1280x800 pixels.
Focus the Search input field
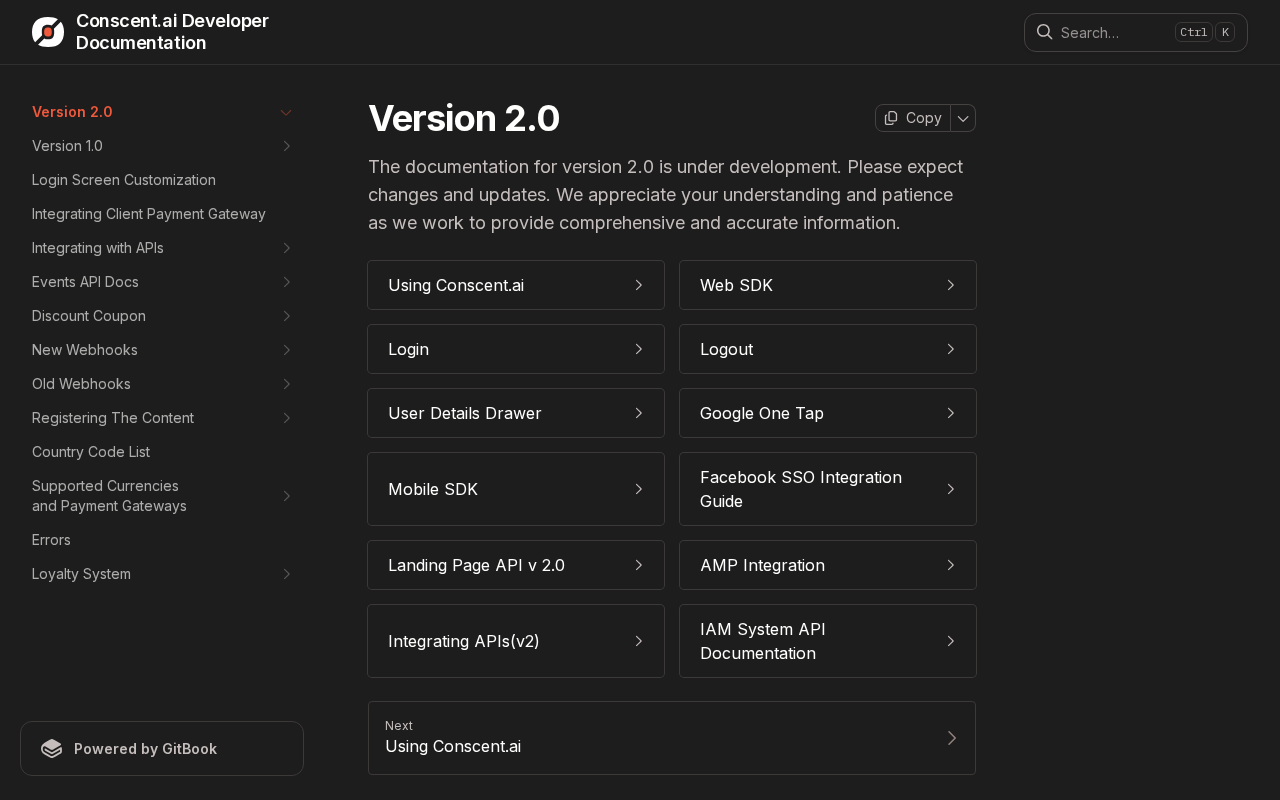coord(1136,32)
